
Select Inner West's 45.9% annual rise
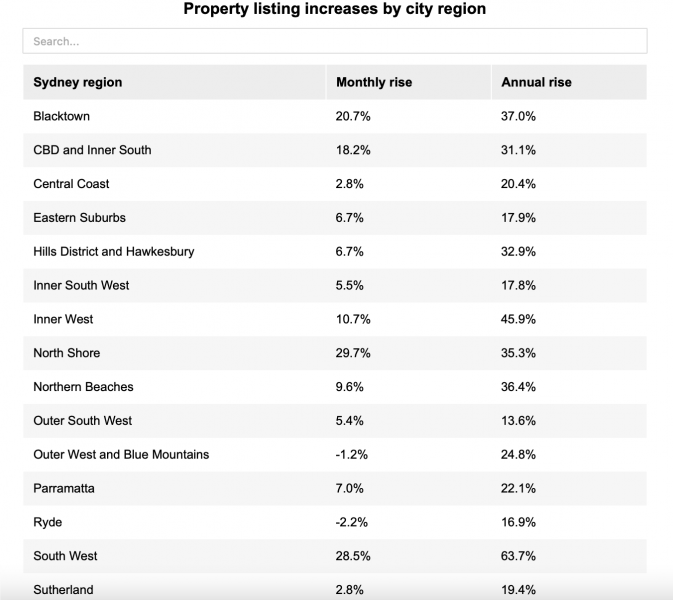point(518,319)
